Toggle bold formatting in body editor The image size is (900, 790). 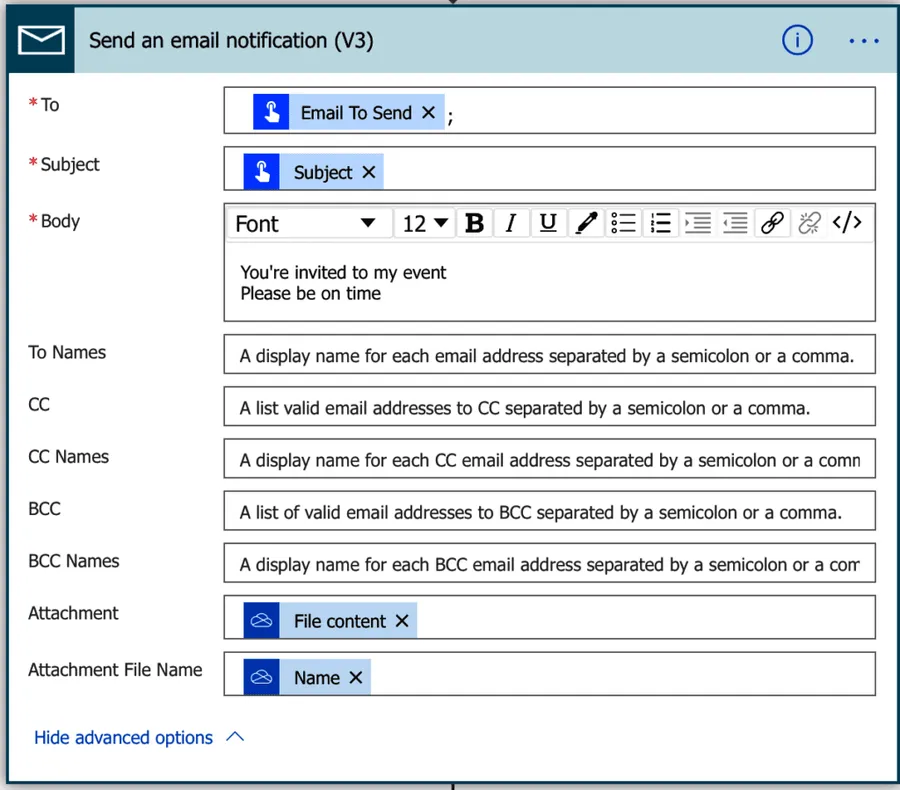pos(475,223)
